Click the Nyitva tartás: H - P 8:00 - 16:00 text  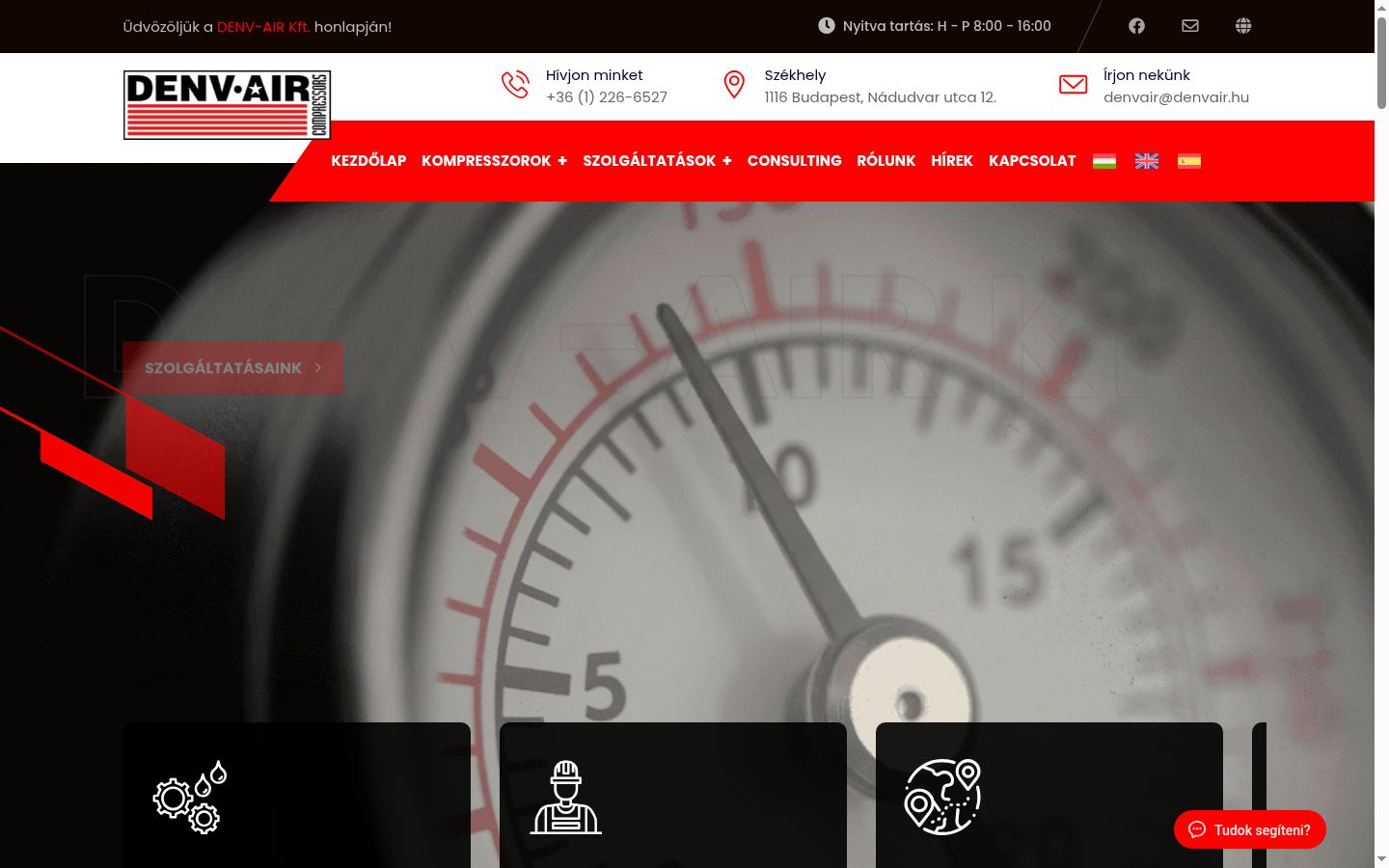coord(947,26)
